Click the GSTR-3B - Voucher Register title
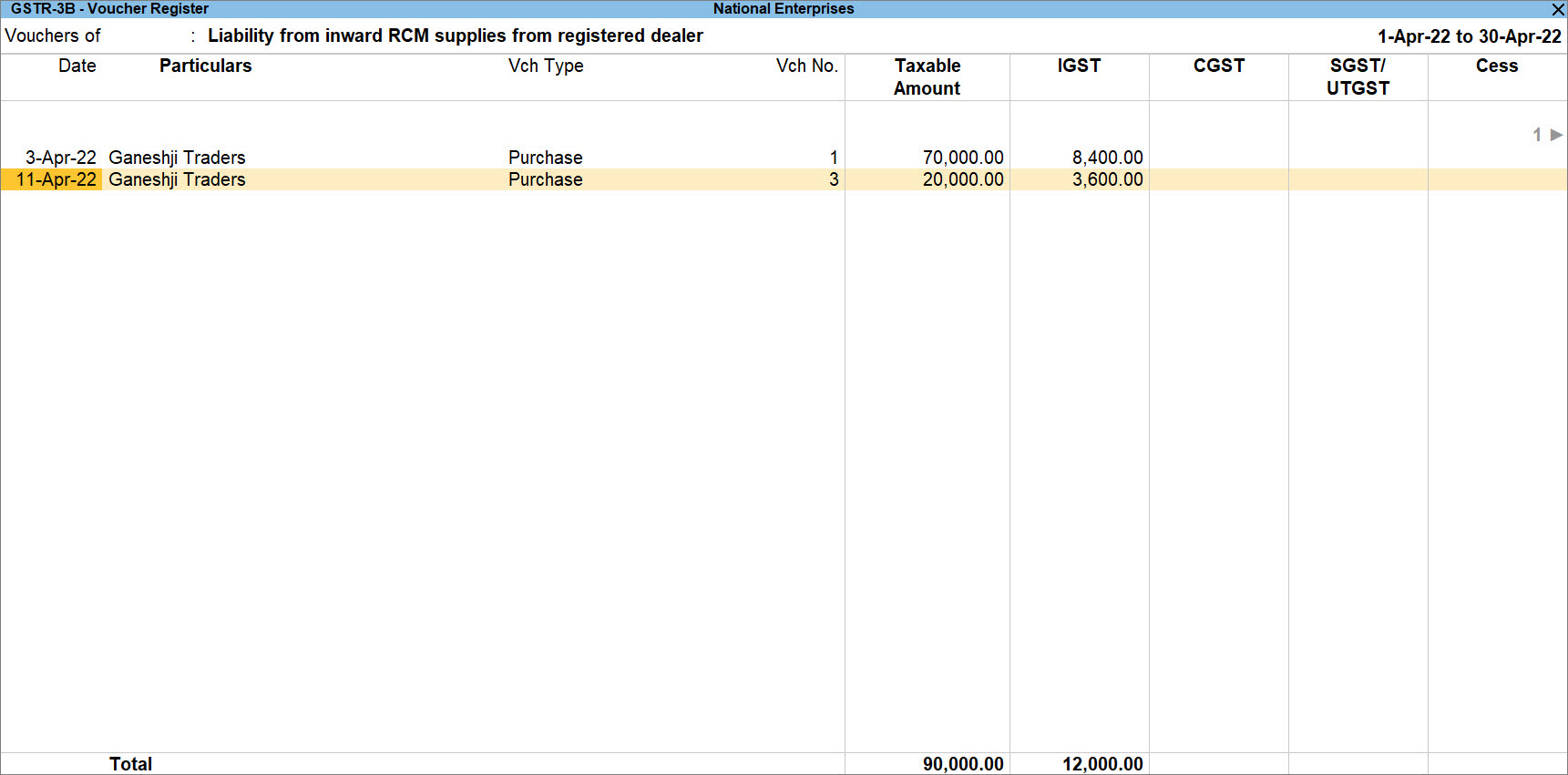Screen dimensions: 1568x775 pyautogui.click(x=109, y=9)
